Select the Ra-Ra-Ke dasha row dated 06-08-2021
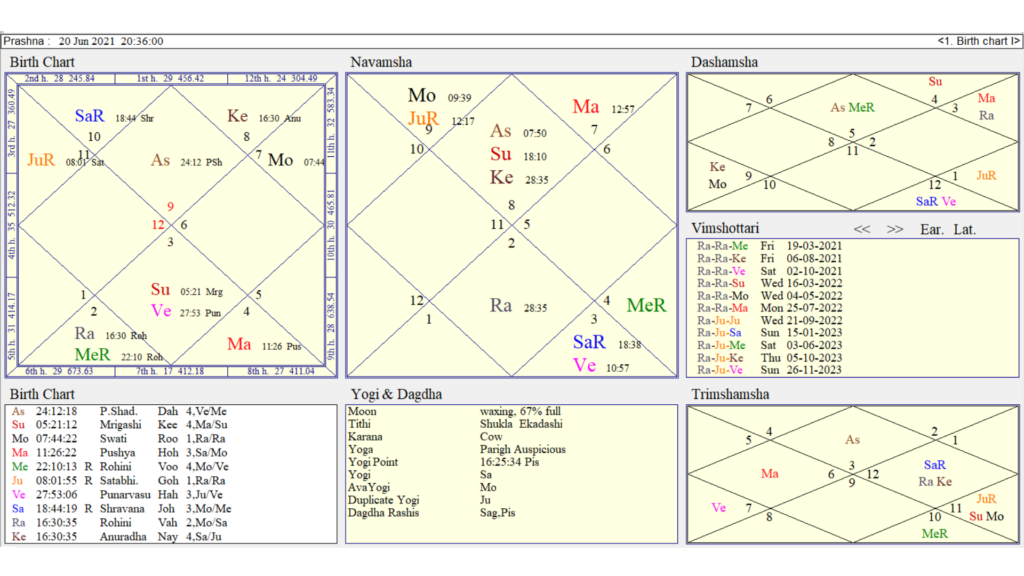This screenshot has height=576, width=1024. [769, 259]
